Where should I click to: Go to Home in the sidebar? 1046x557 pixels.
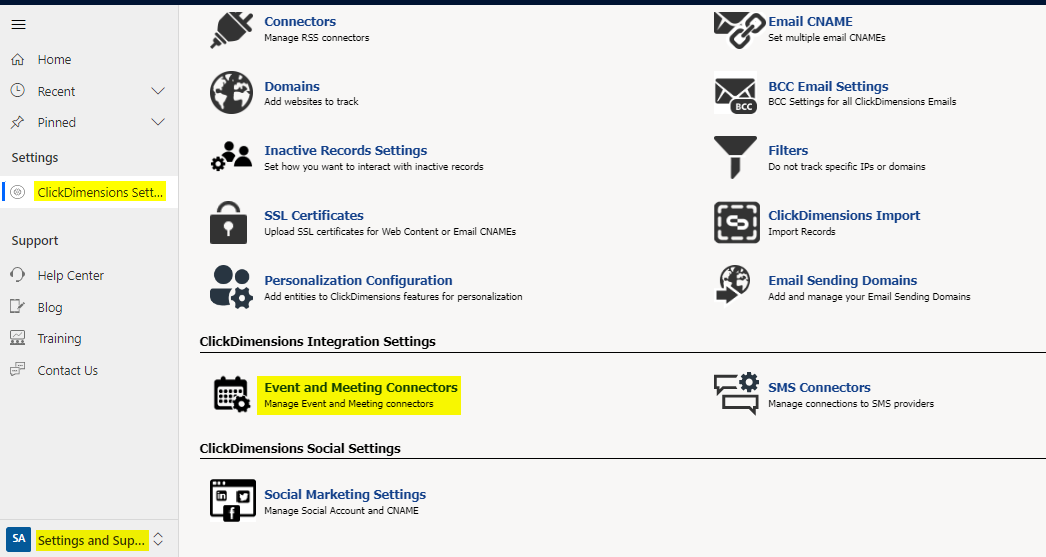point(54,60)
